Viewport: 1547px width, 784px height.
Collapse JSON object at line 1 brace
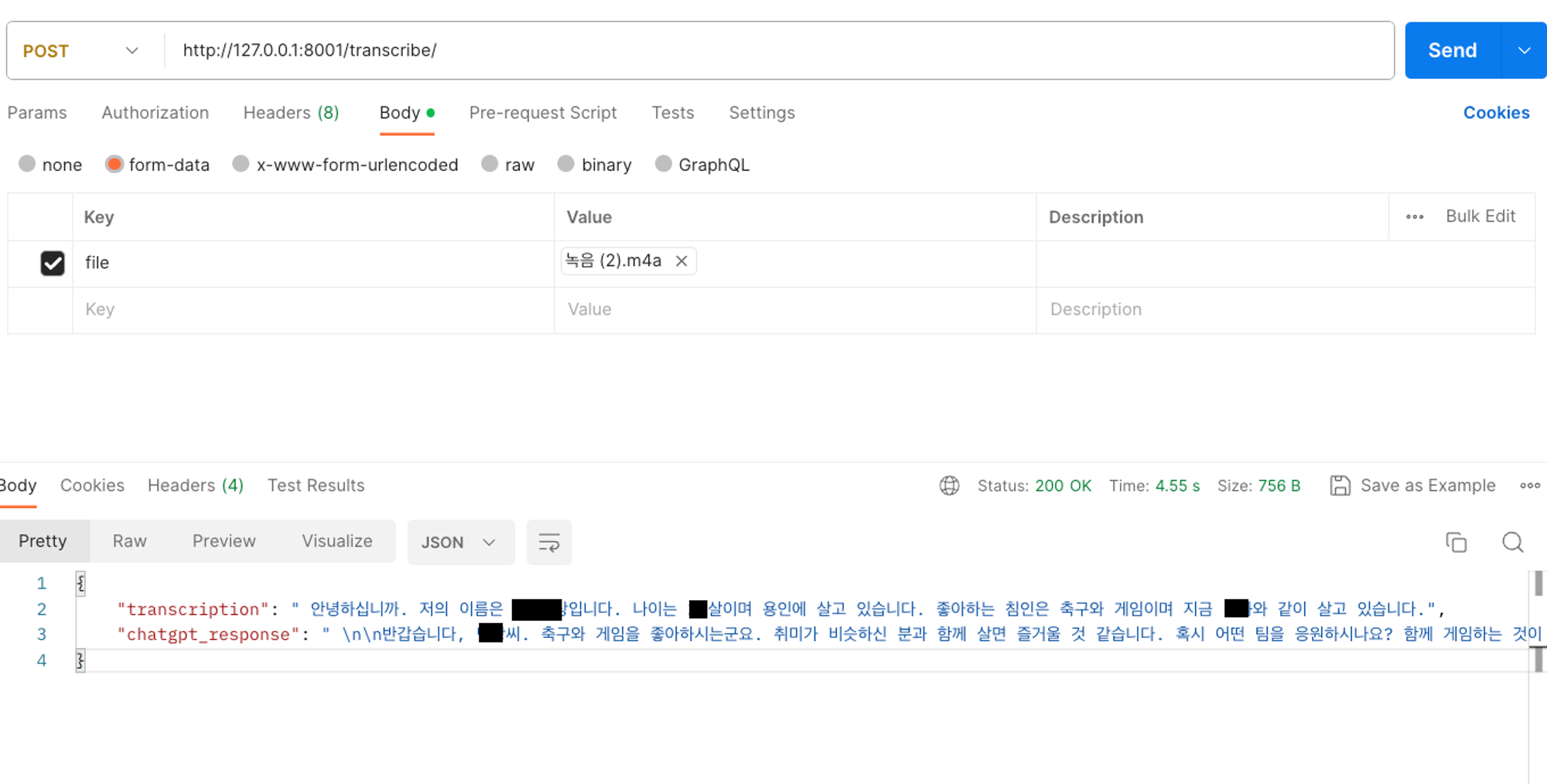80,583
